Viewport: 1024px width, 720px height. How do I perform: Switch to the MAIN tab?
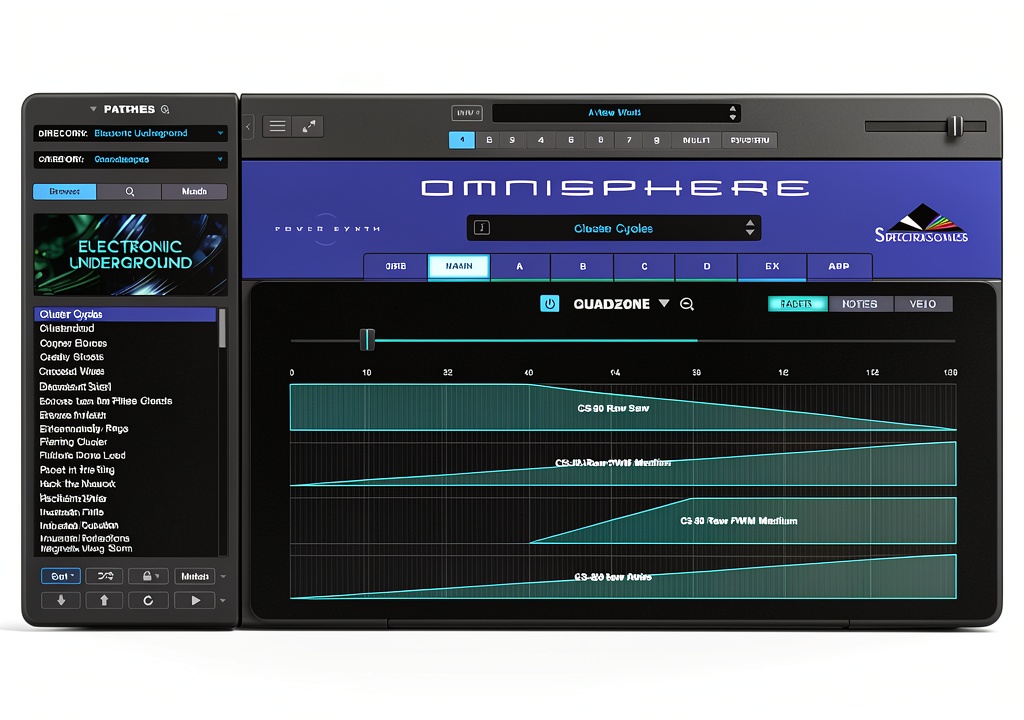point(458,267)
